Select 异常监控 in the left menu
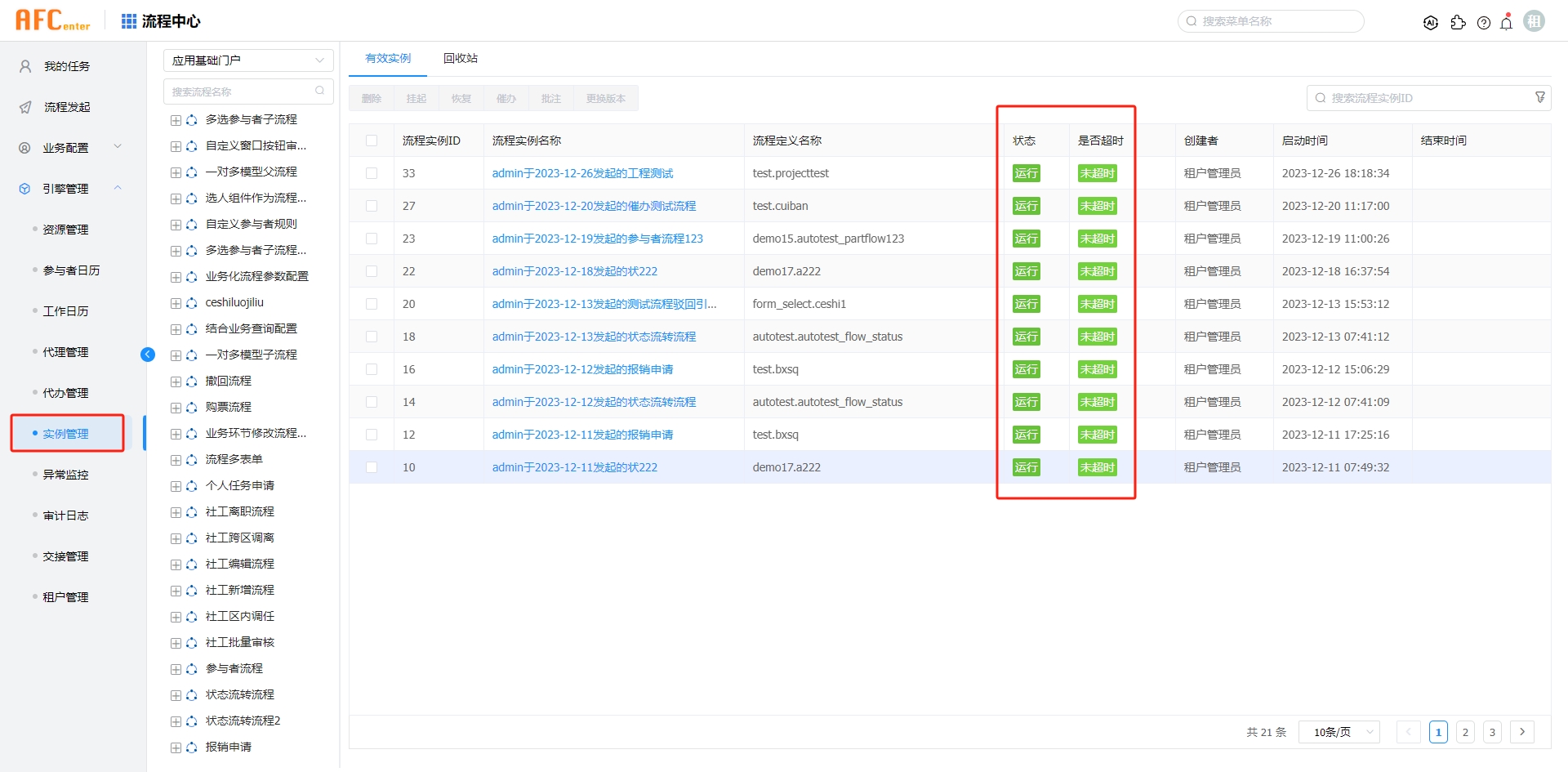1568x772 pixels. 65,474
